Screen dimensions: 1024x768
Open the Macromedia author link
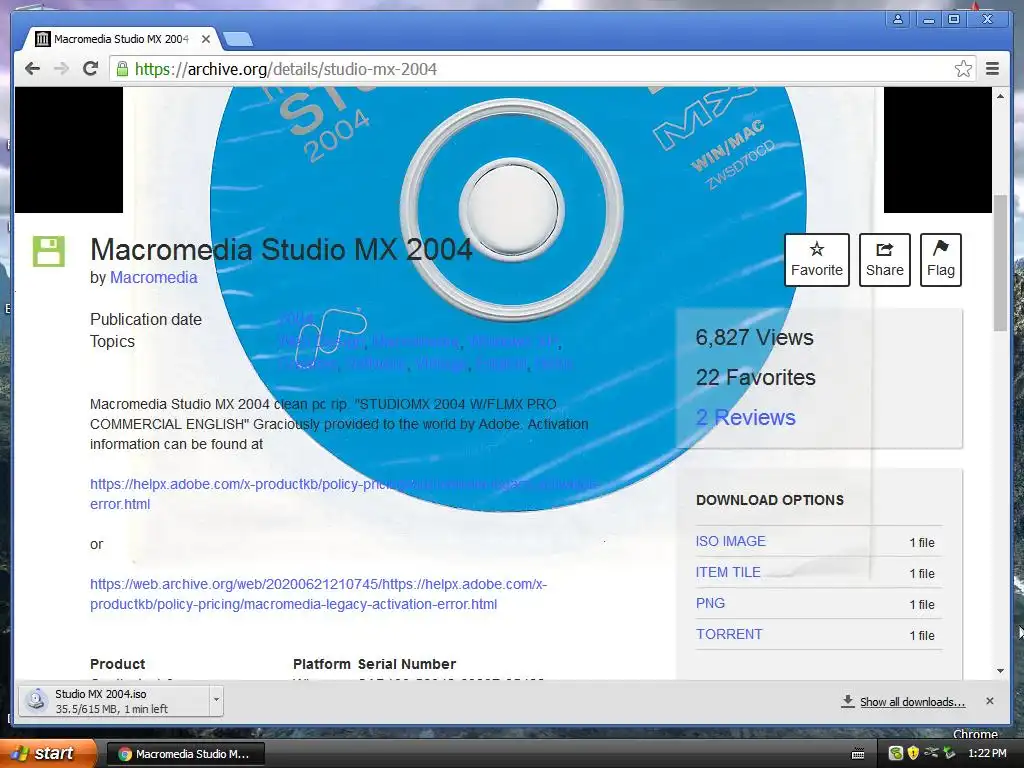coord(153,278)
